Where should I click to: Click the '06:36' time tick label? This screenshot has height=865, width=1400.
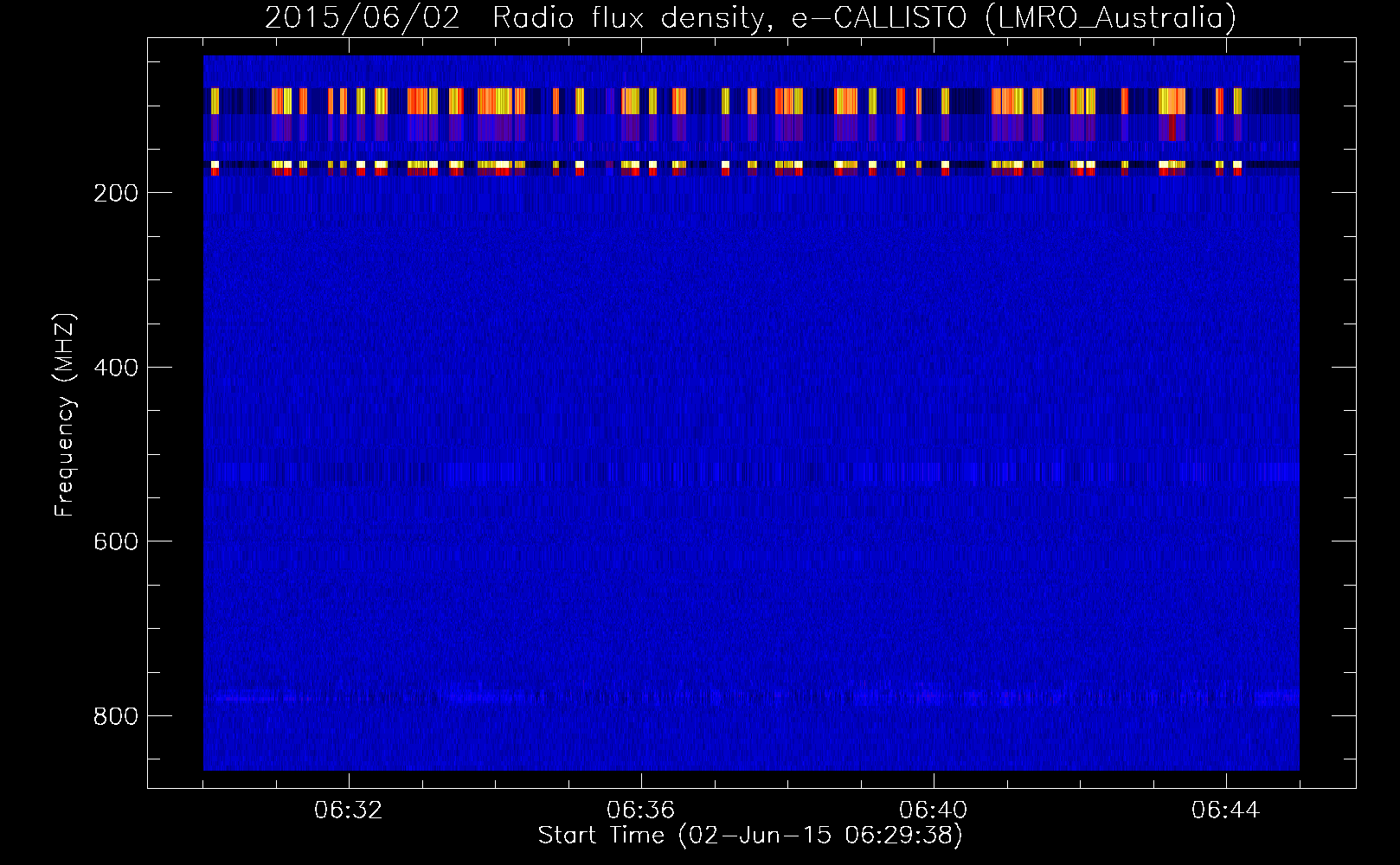click(x=641, y=811)
